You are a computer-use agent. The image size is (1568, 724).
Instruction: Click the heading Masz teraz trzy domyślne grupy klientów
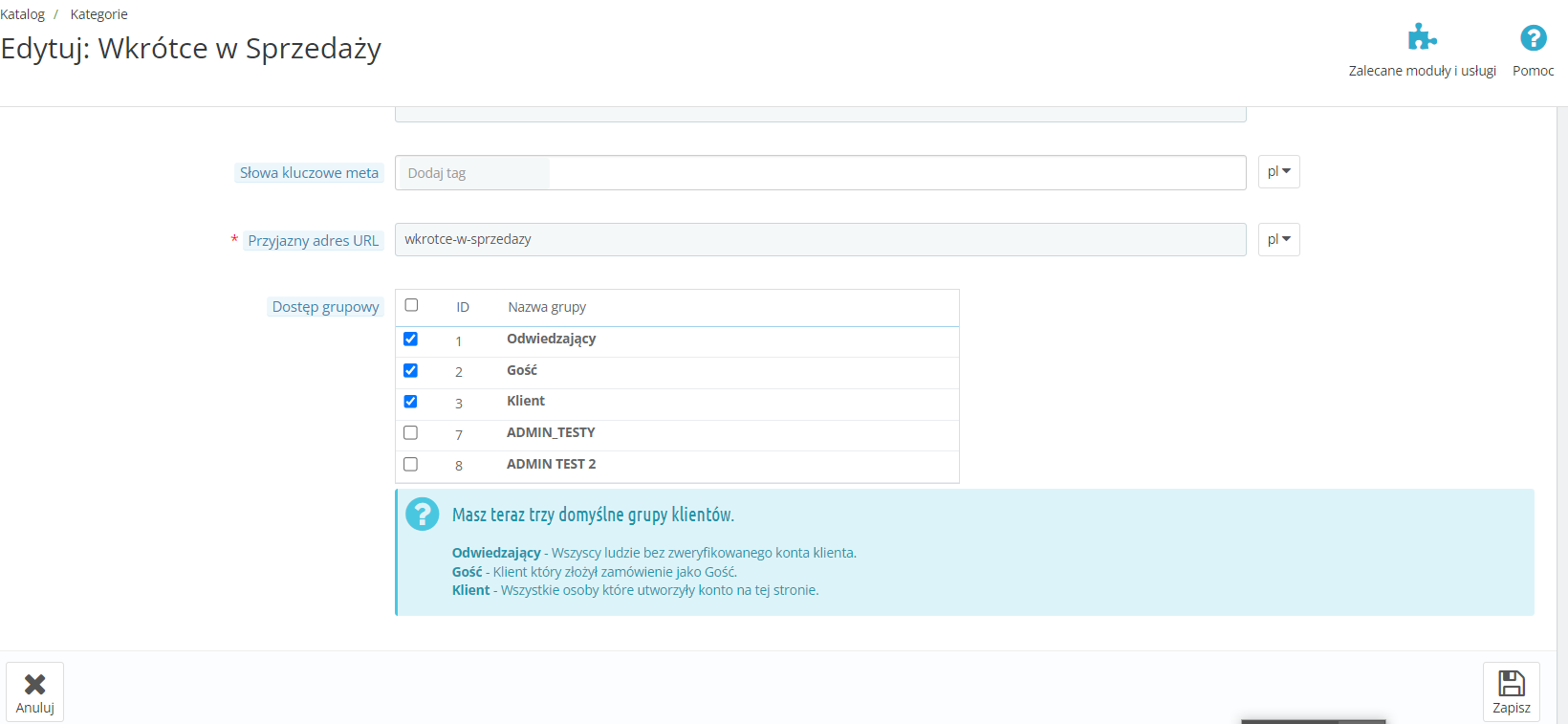click(593, 515)
